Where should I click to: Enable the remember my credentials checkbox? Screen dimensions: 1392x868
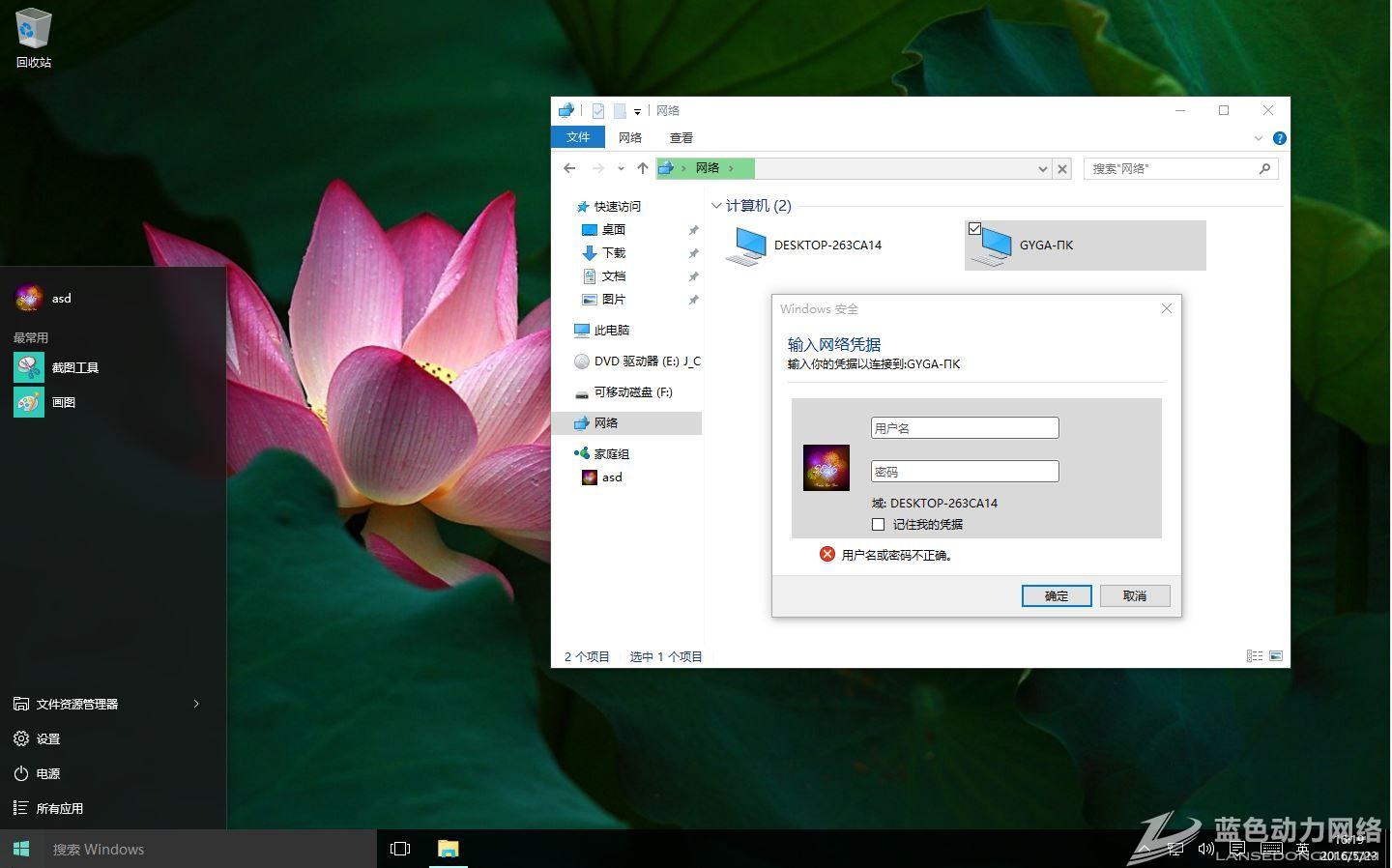pyautogui.click(x=878, y=525)
